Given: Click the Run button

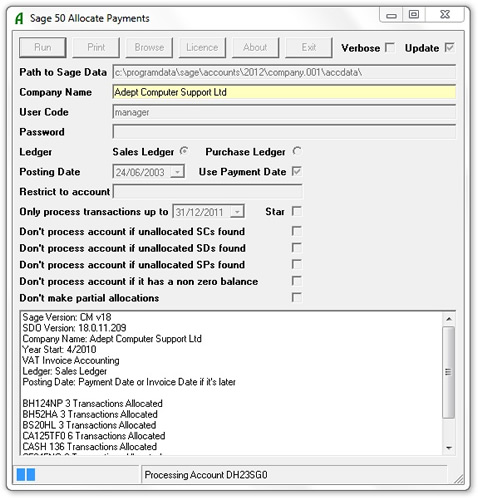Looking at the screenshot, I should pos(43,47).
